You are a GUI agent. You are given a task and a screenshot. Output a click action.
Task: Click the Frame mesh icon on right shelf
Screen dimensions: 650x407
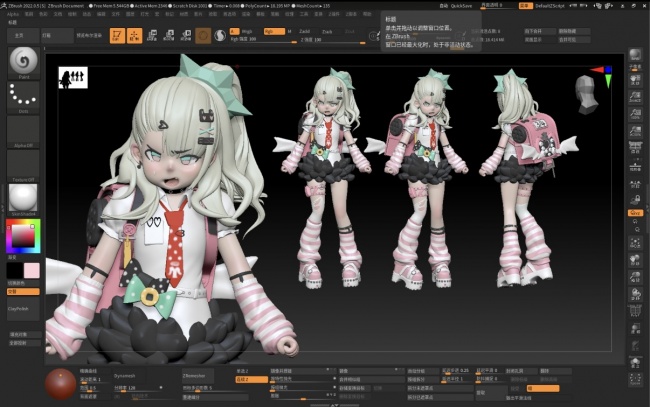[x=635, y=243]
